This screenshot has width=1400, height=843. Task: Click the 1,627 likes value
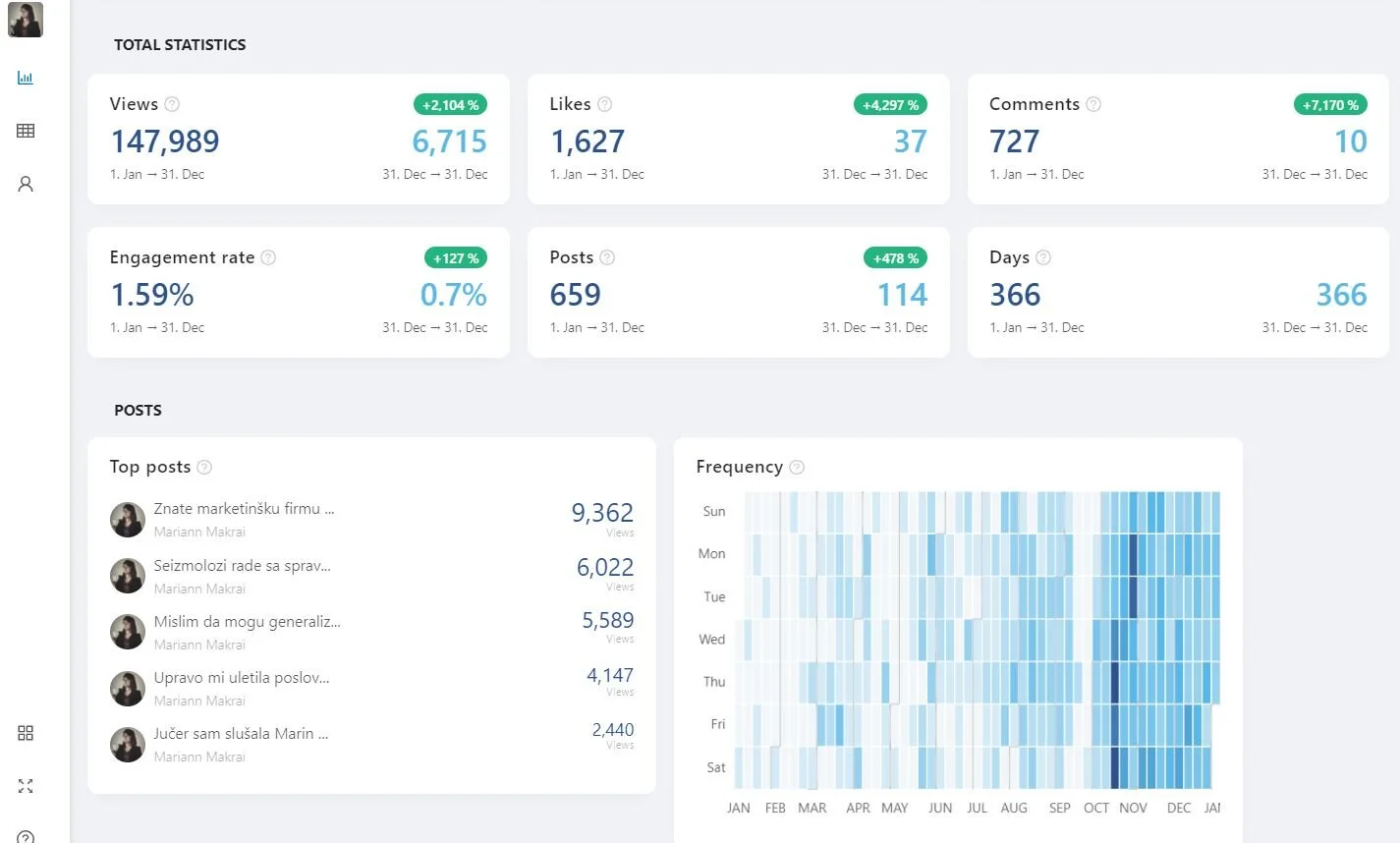(x=588, y=141)
